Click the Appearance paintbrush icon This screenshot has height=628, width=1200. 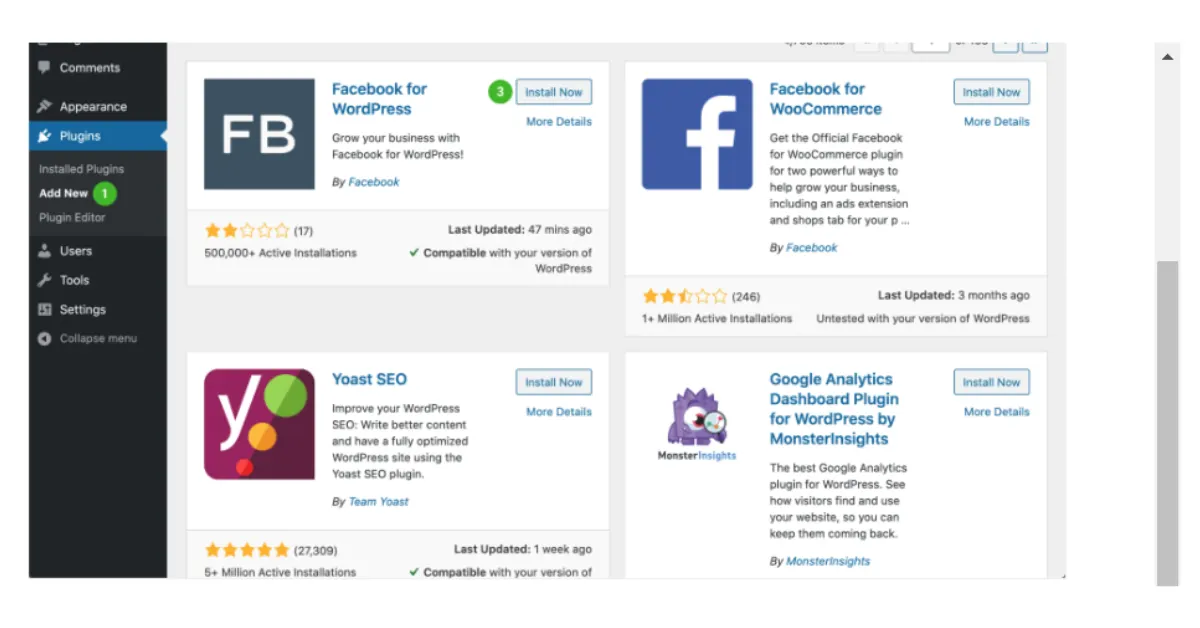44,107
